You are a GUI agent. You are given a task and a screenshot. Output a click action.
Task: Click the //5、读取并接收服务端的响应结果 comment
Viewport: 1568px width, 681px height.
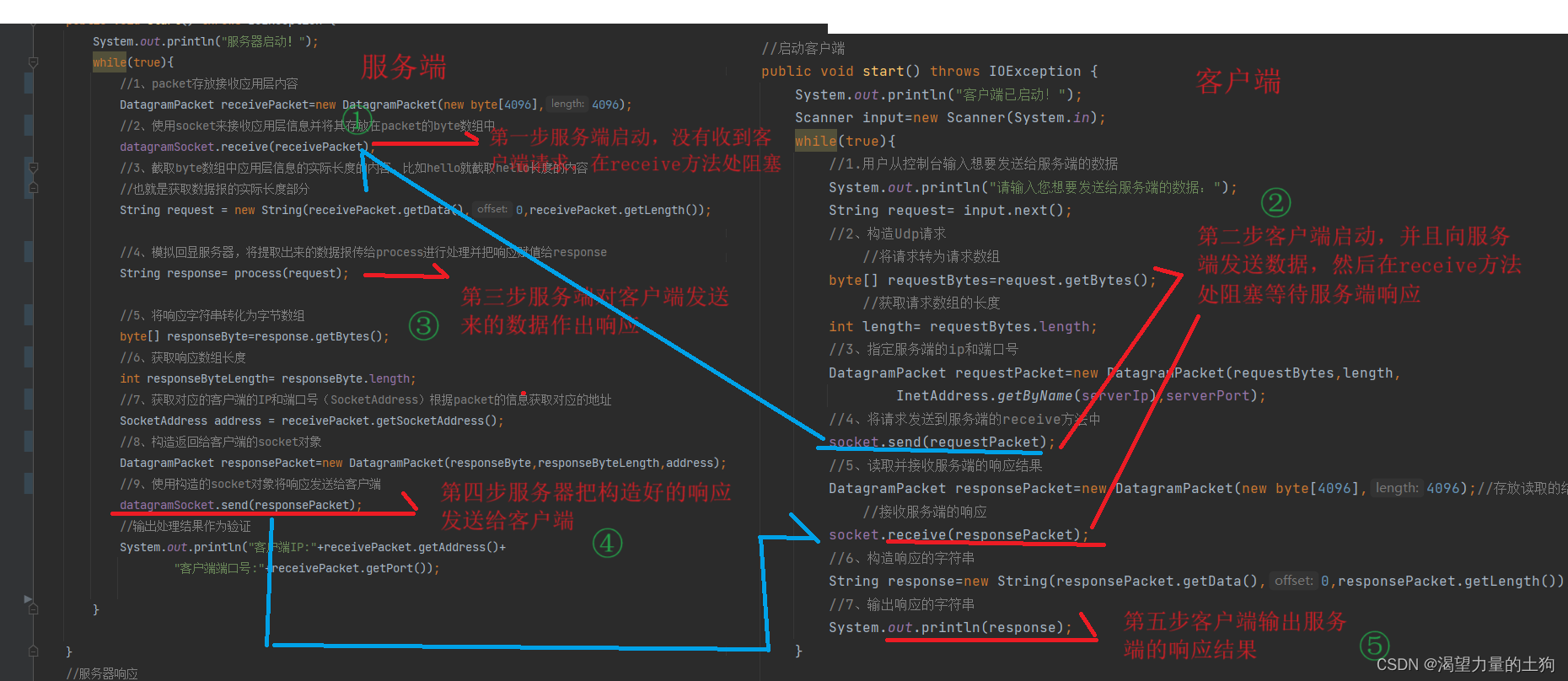pos(935,465)
